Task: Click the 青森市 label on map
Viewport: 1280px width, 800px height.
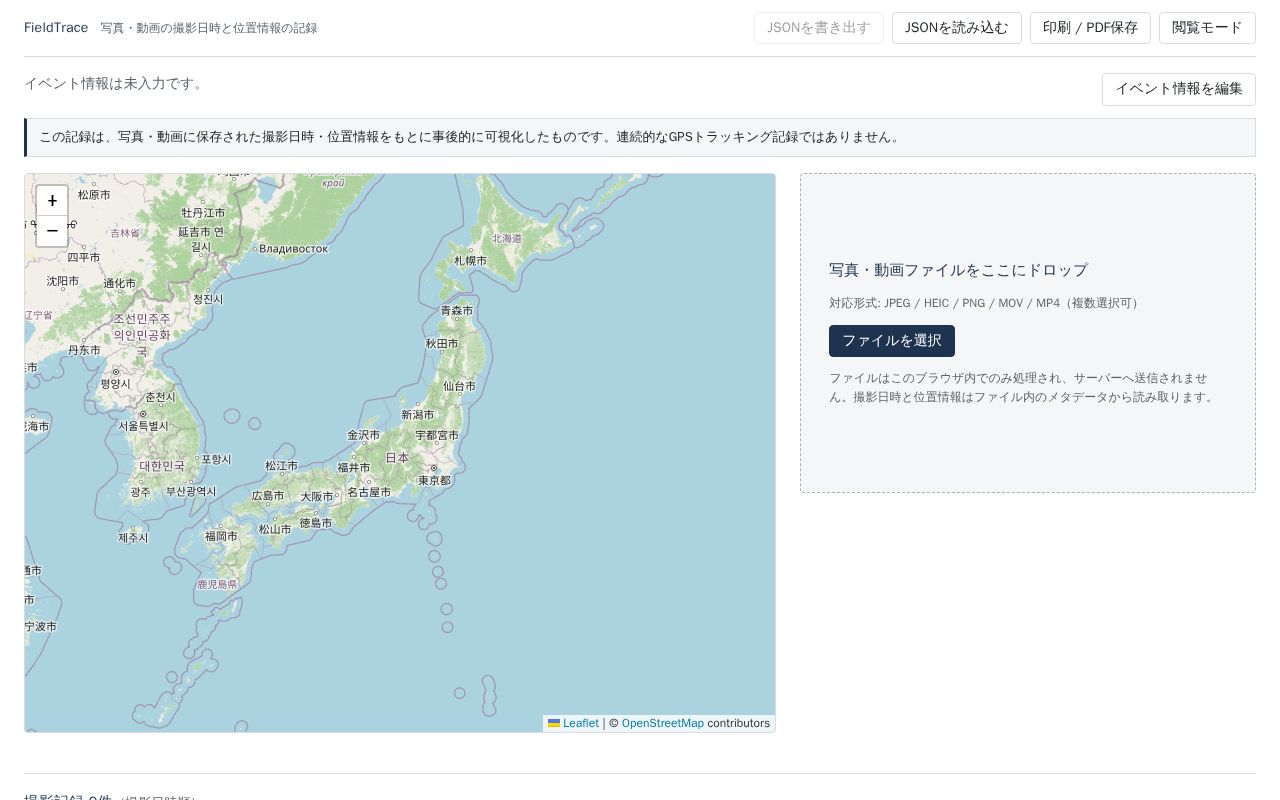Action: pos(457,311)
